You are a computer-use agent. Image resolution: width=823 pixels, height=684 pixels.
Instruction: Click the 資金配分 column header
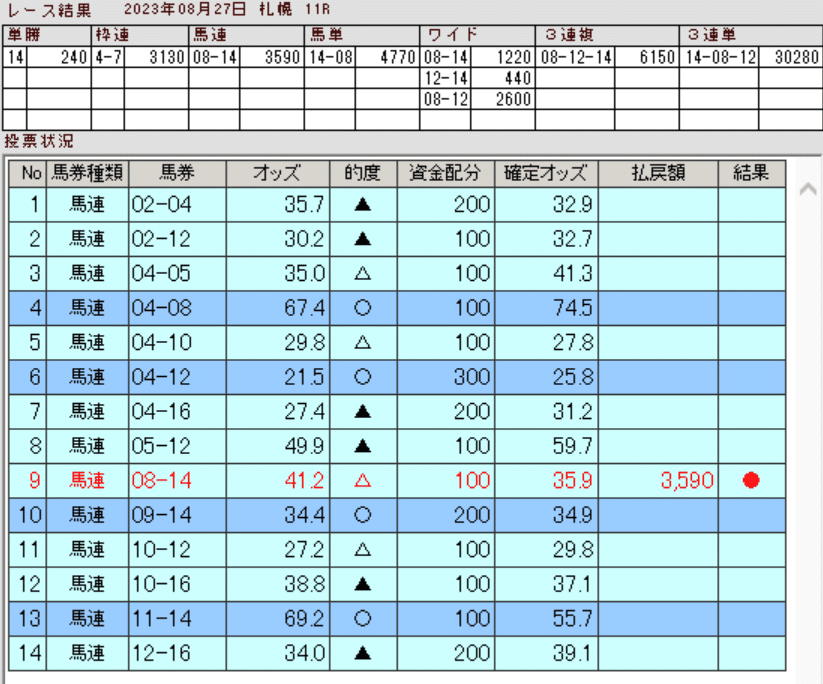click(x=446, y=173)
